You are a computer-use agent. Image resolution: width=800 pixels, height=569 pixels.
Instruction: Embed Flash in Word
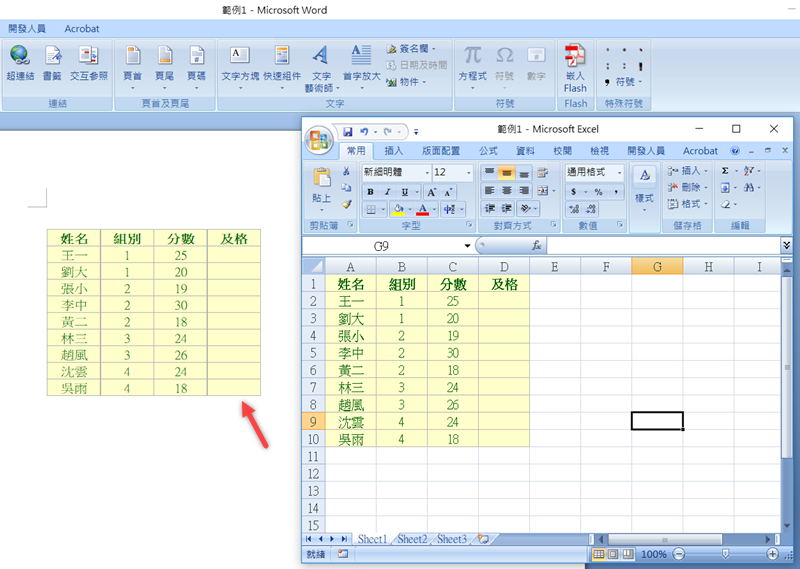coord(576,69)
